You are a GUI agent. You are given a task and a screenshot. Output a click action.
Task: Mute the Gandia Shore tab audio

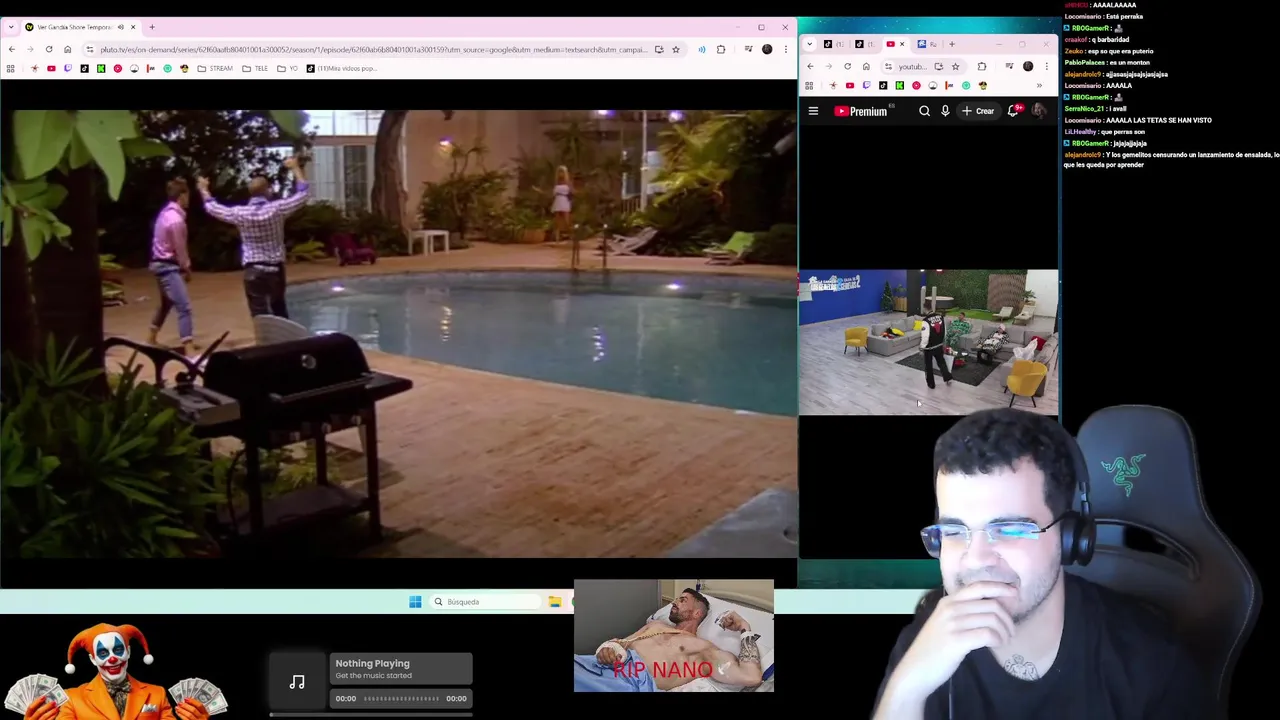(x=121, y=27)
